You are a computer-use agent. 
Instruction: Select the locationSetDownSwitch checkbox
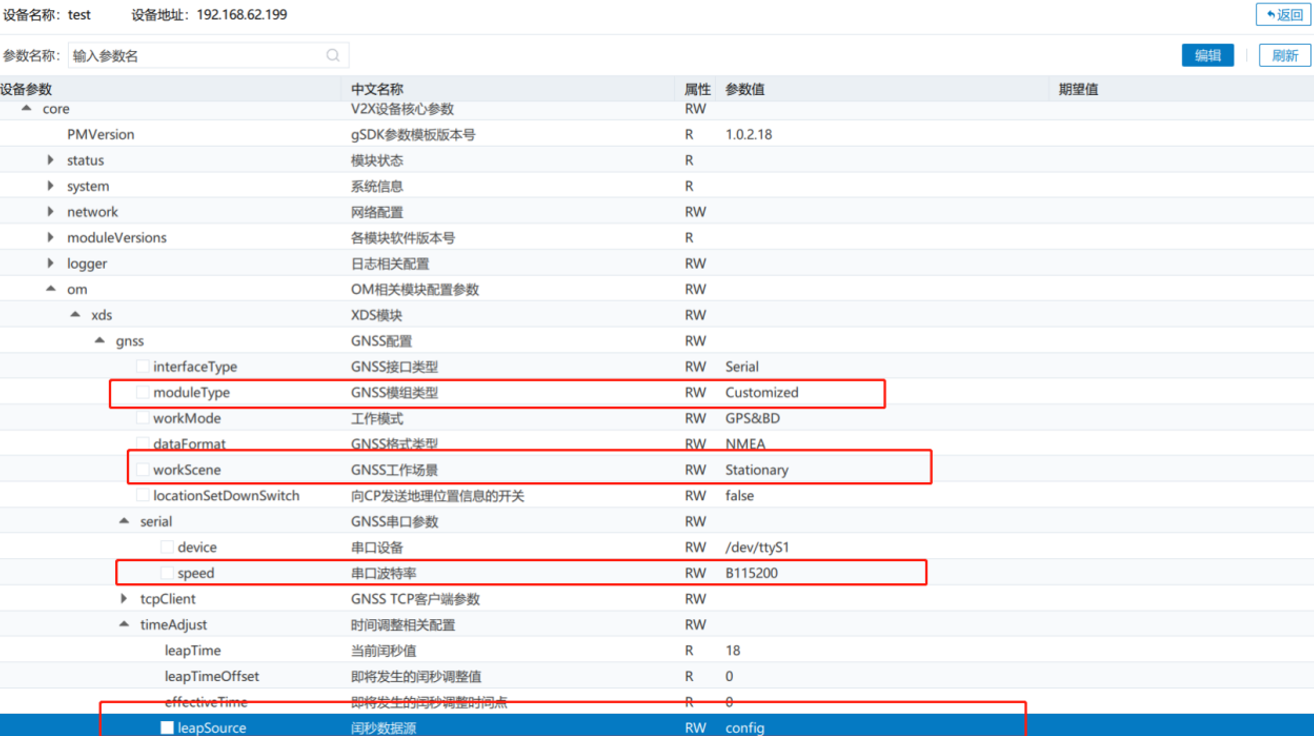click(x=143, y=496)
